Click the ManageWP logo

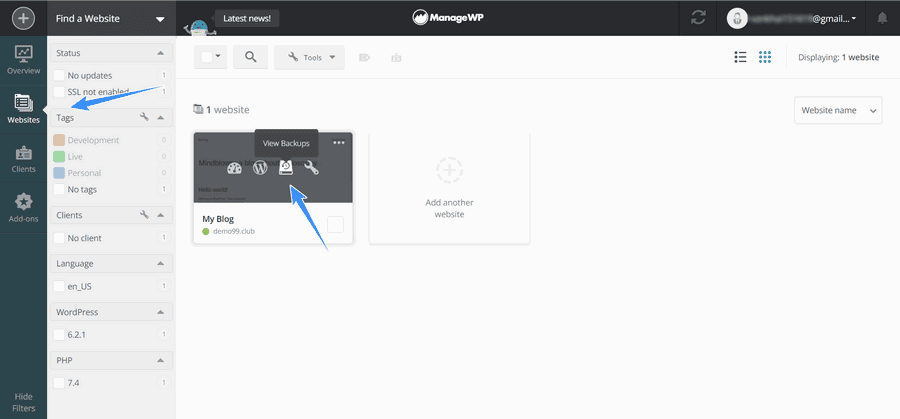tap(449, 18)
